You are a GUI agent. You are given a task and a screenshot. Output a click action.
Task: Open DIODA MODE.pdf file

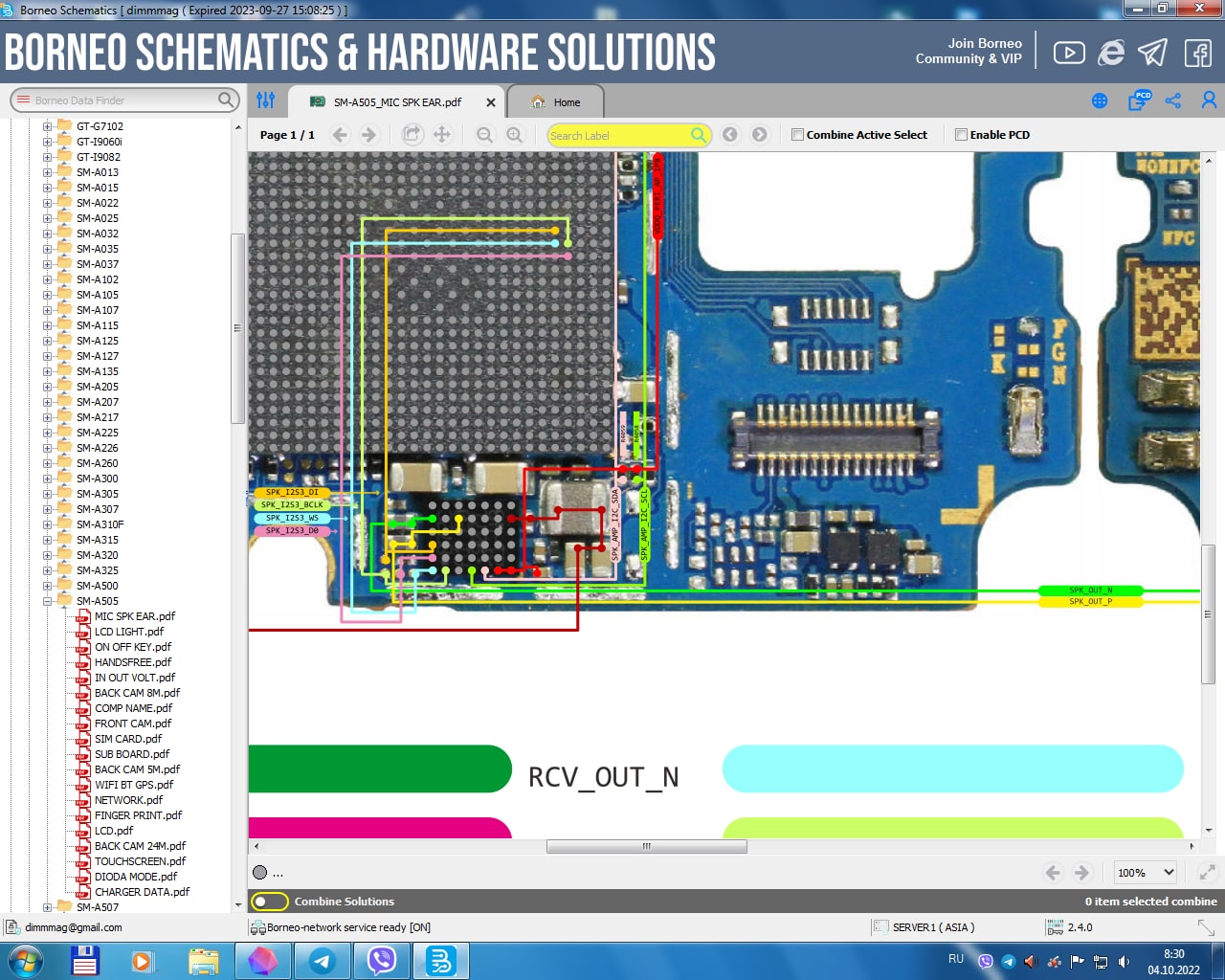click(x=136, y=877)
